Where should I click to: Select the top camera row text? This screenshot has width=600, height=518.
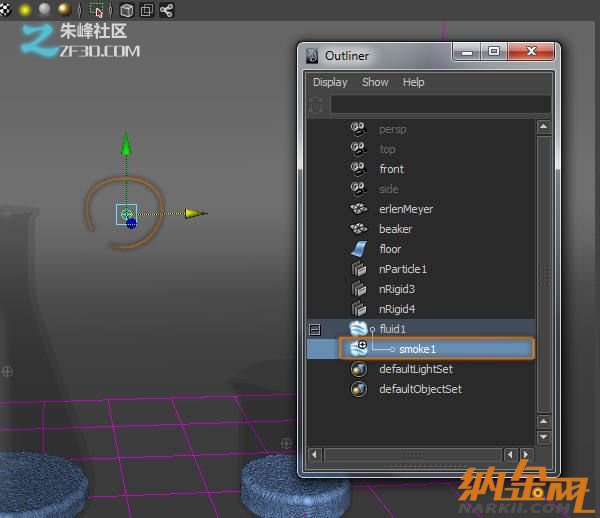[x=387, y=149]
